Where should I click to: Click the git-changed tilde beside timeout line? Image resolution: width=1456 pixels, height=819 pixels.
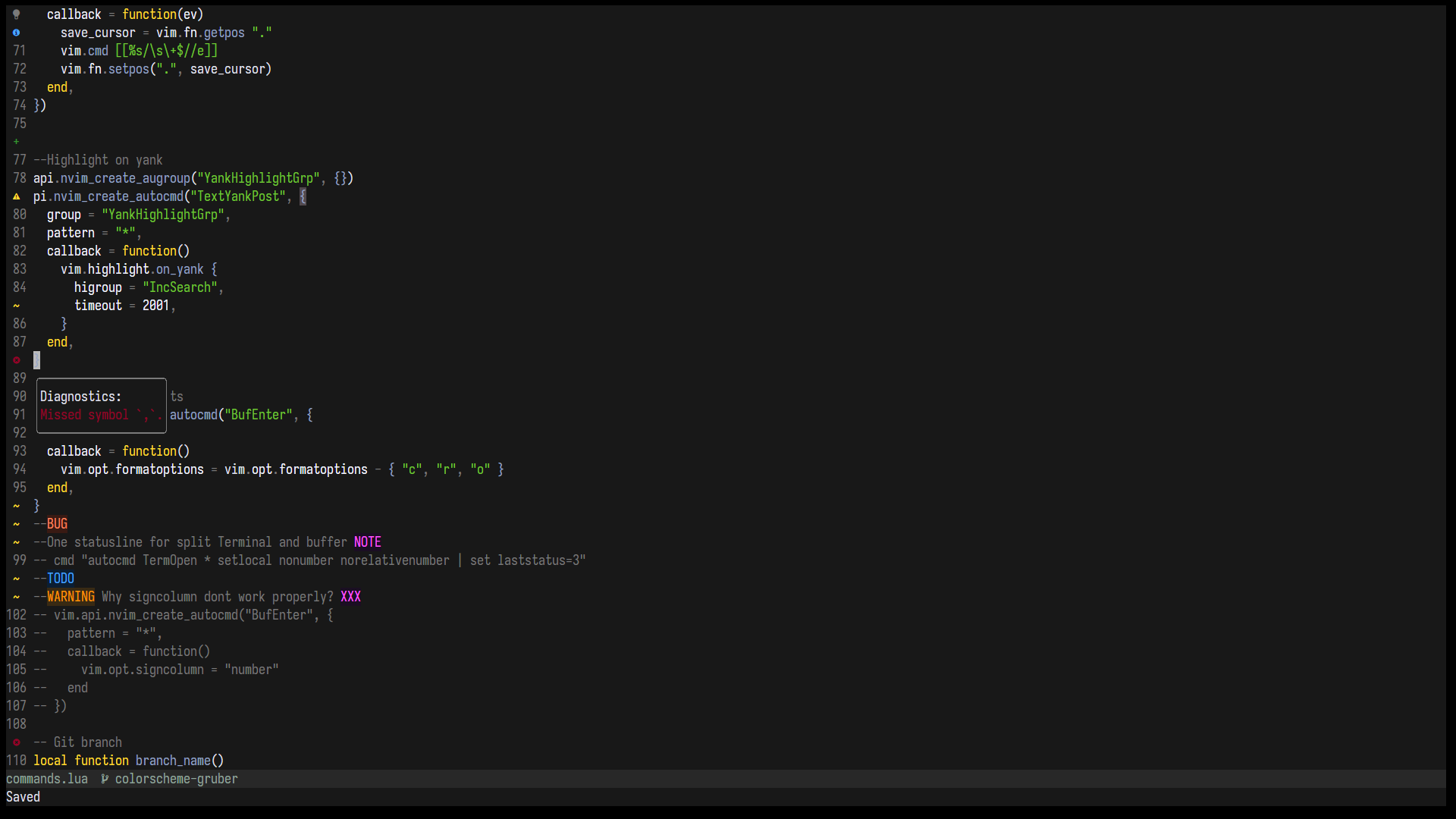pyautogui.click(x=16, y=306)
